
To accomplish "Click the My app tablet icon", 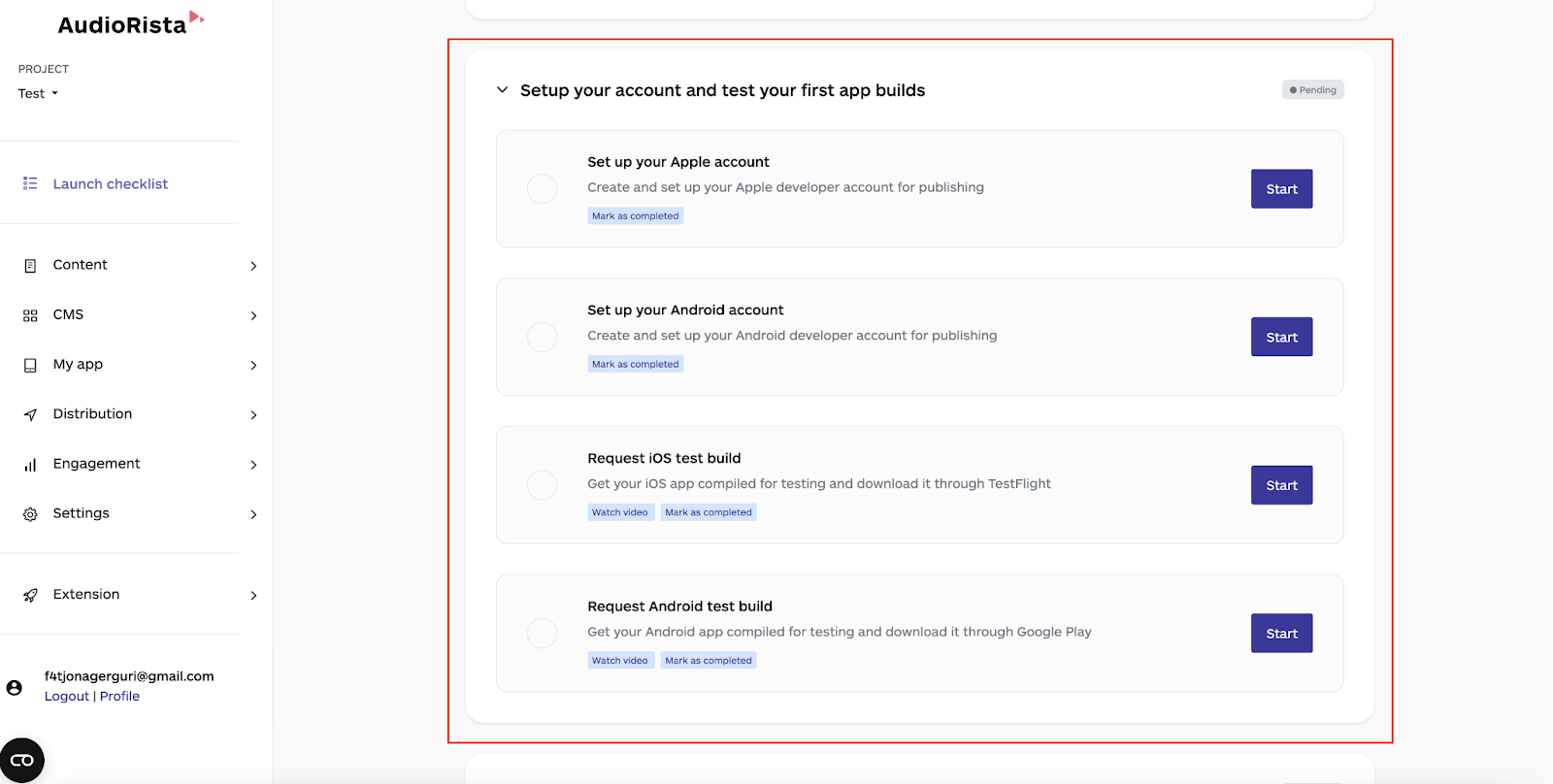I will pyautogui.click(x=30, y=365).
